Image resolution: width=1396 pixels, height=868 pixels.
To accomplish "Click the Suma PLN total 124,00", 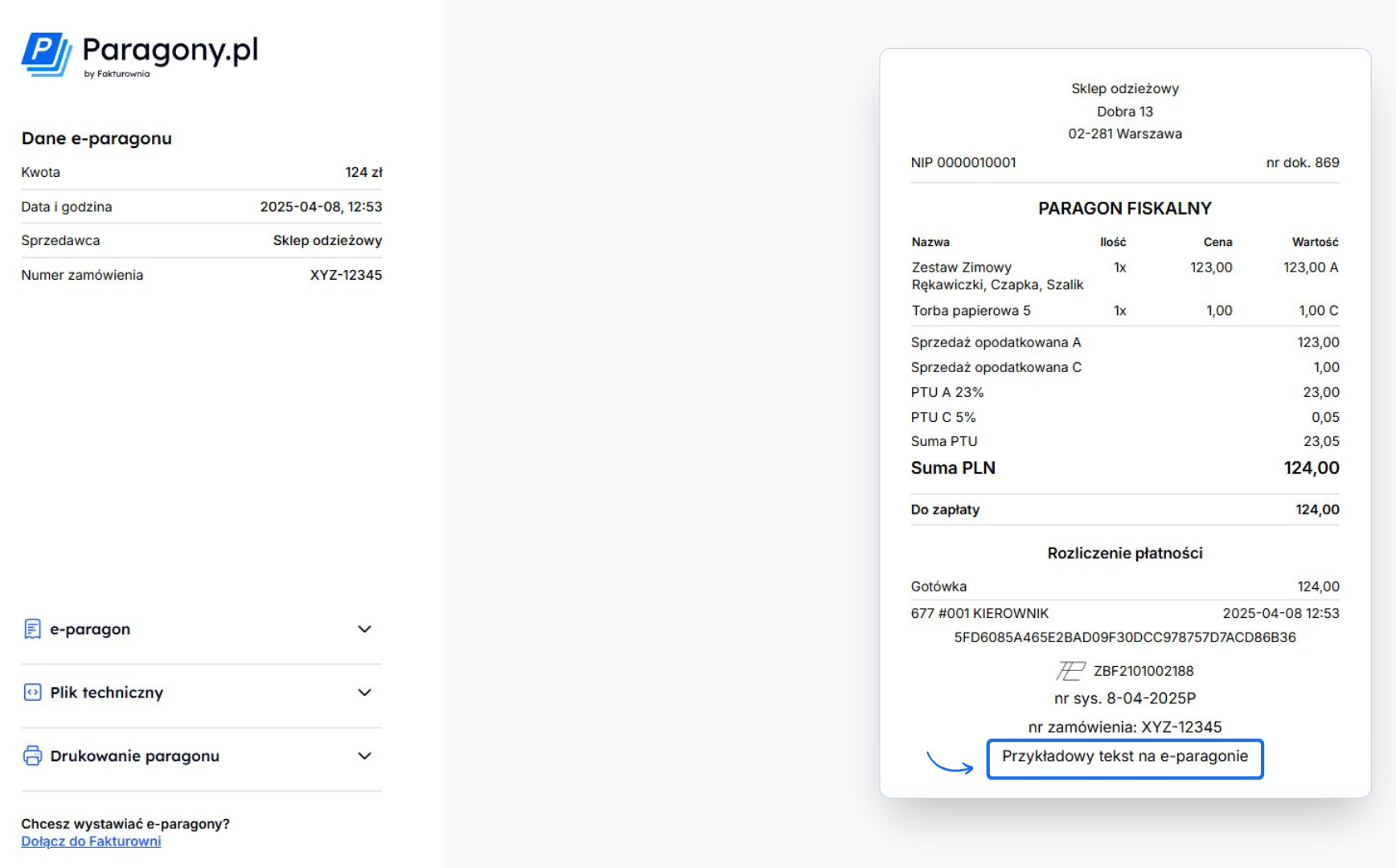I will 1311,468.
